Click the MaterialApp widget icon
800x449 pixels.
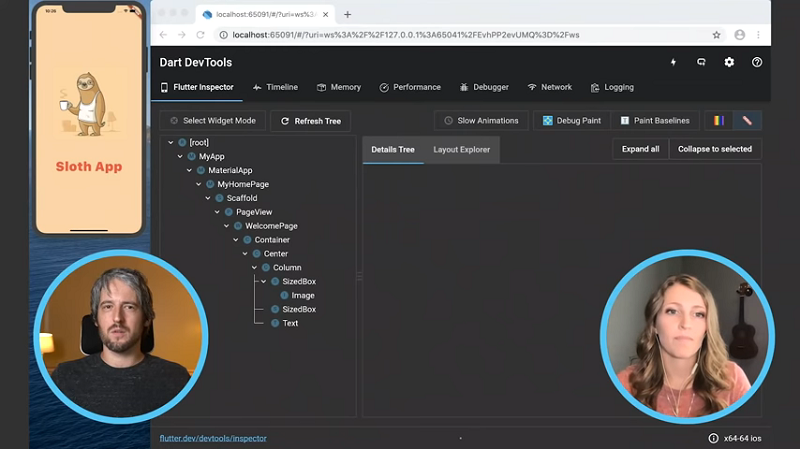click(201, 170)
